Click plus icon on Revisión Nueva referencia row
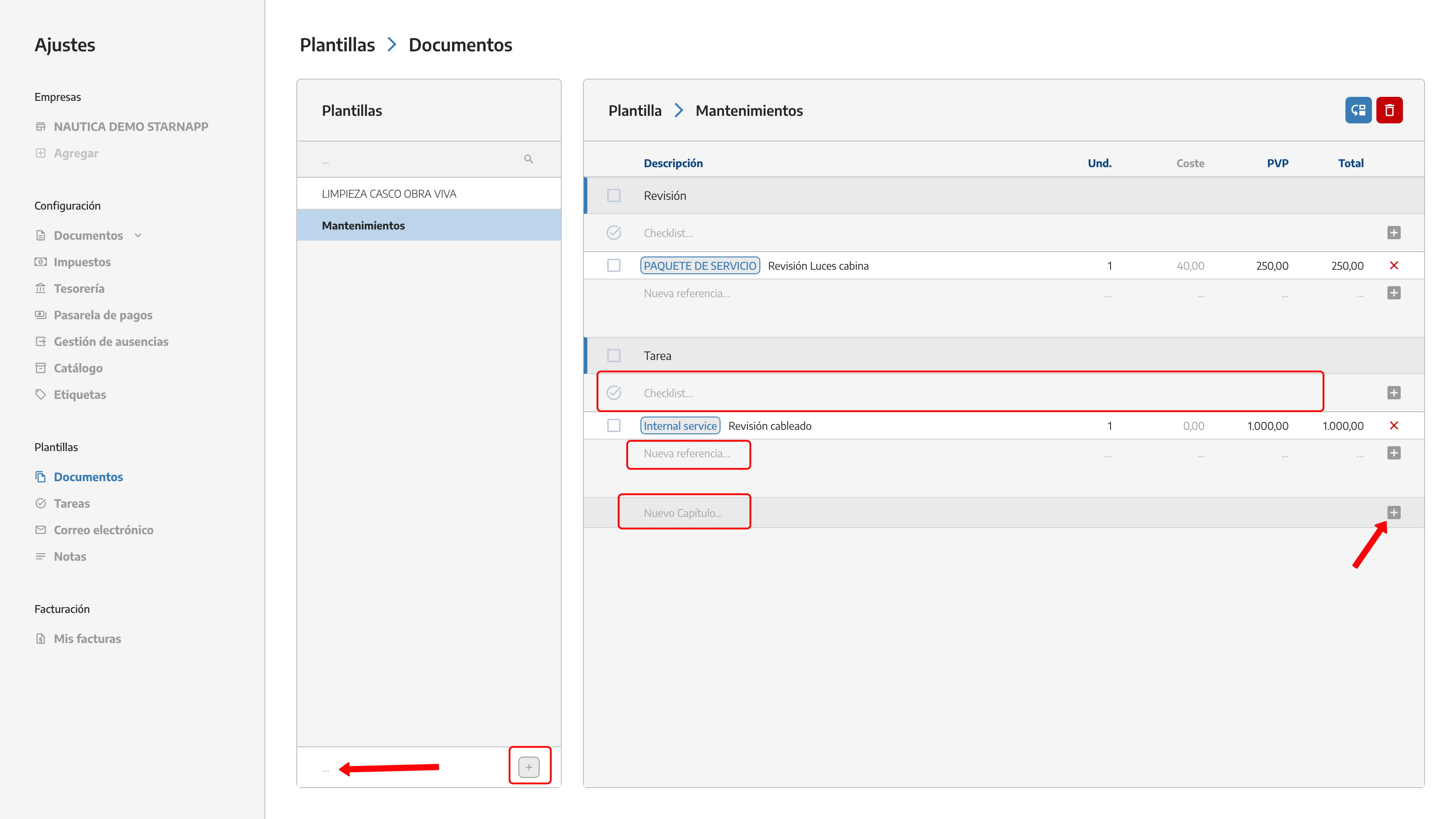 [x=1393, y=293]
